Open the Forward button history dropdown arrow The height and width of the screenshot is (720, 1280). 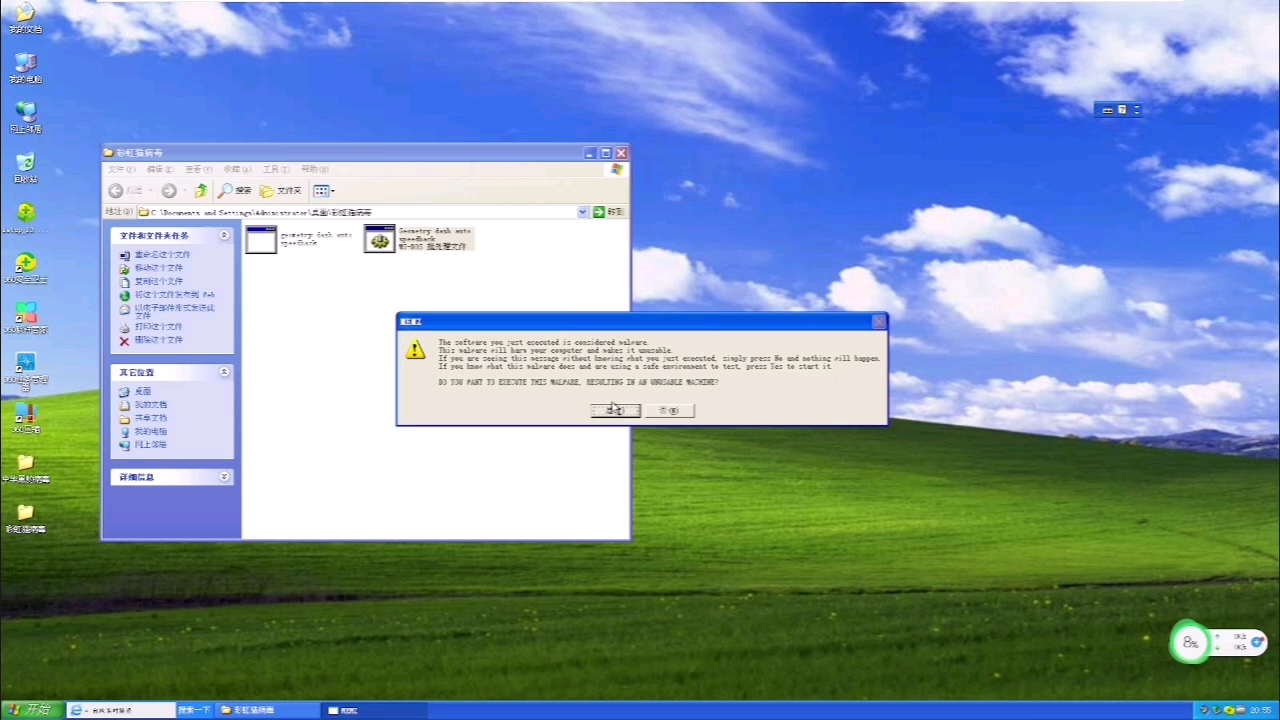click(x=183, y=191)
